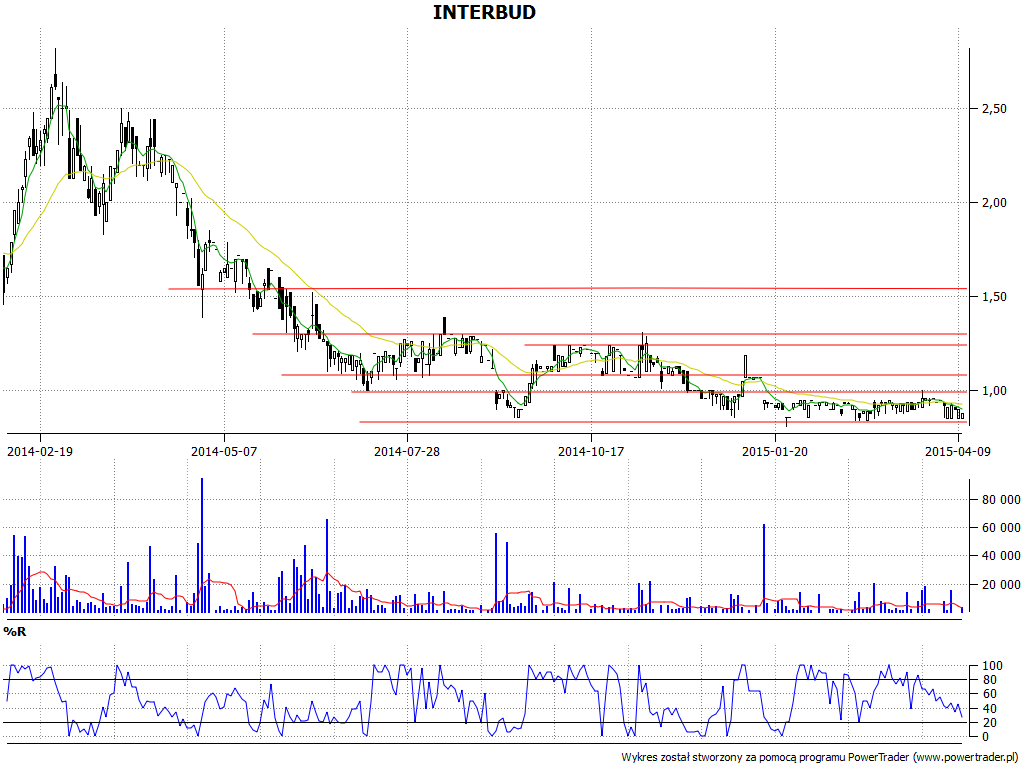Click the INTERBUD chart title

point(484,12)
